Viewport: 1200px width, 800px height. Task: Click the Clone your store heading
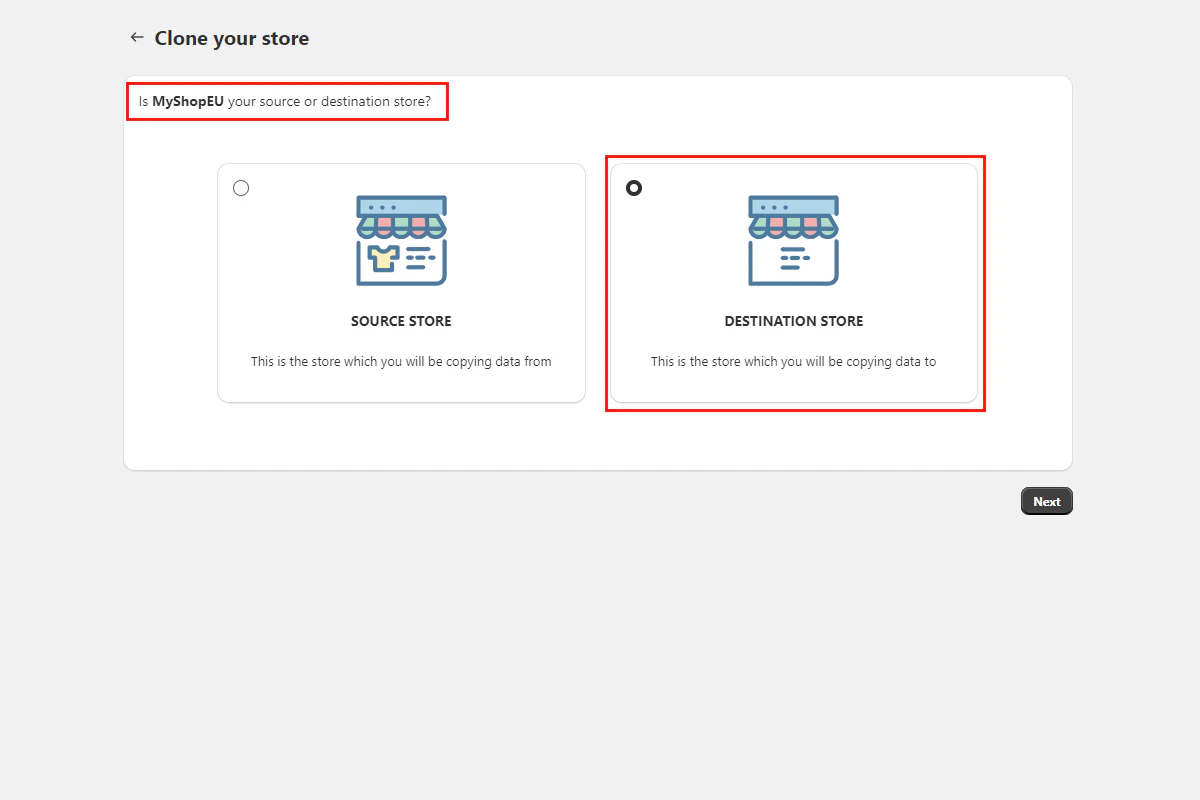click(231, 38)
